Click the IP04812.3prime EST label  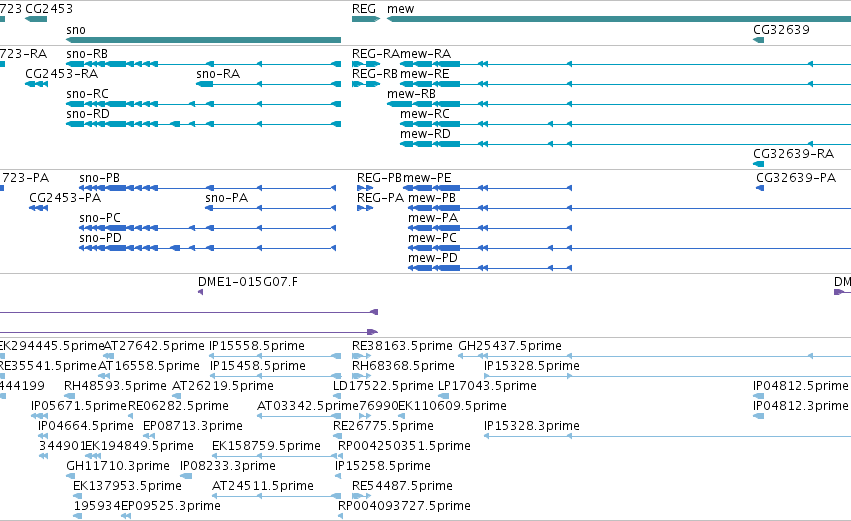tap(801, 406)
